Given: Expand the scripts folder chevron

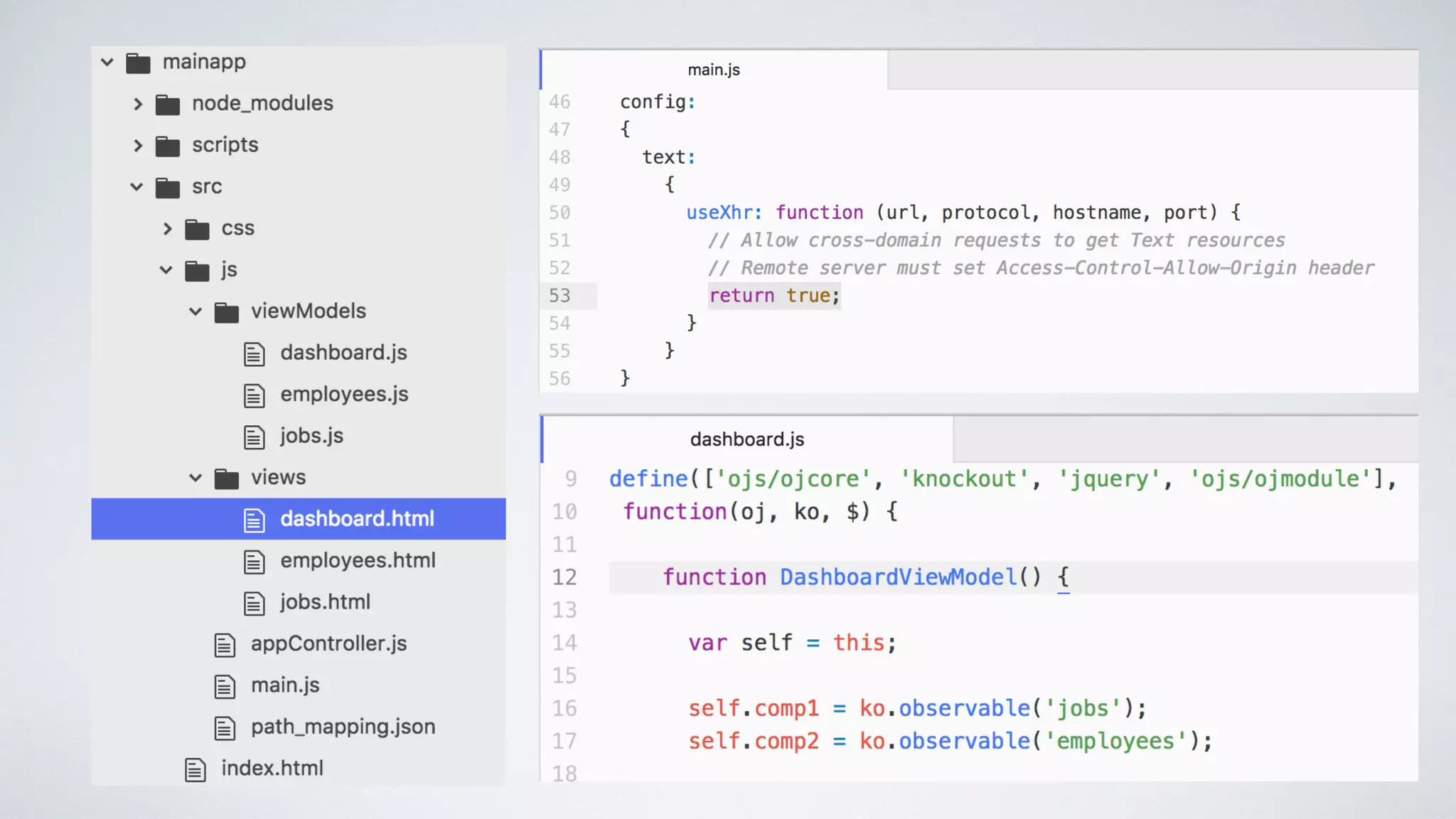Looking at the screenshot, I should pyautogui.click(x=137, y=146).
